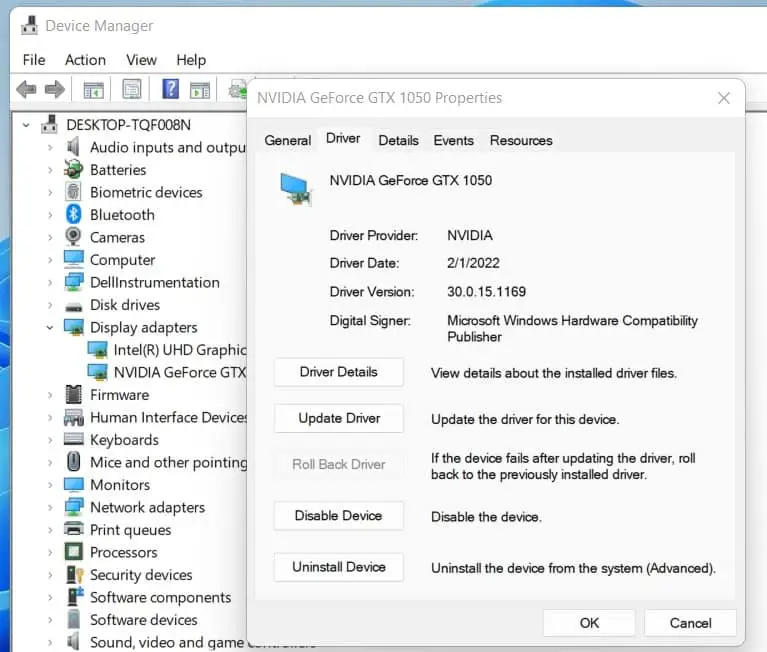Click the blue Help question-mark icon
The image size is (767, 652).
[x=170, y=89]
